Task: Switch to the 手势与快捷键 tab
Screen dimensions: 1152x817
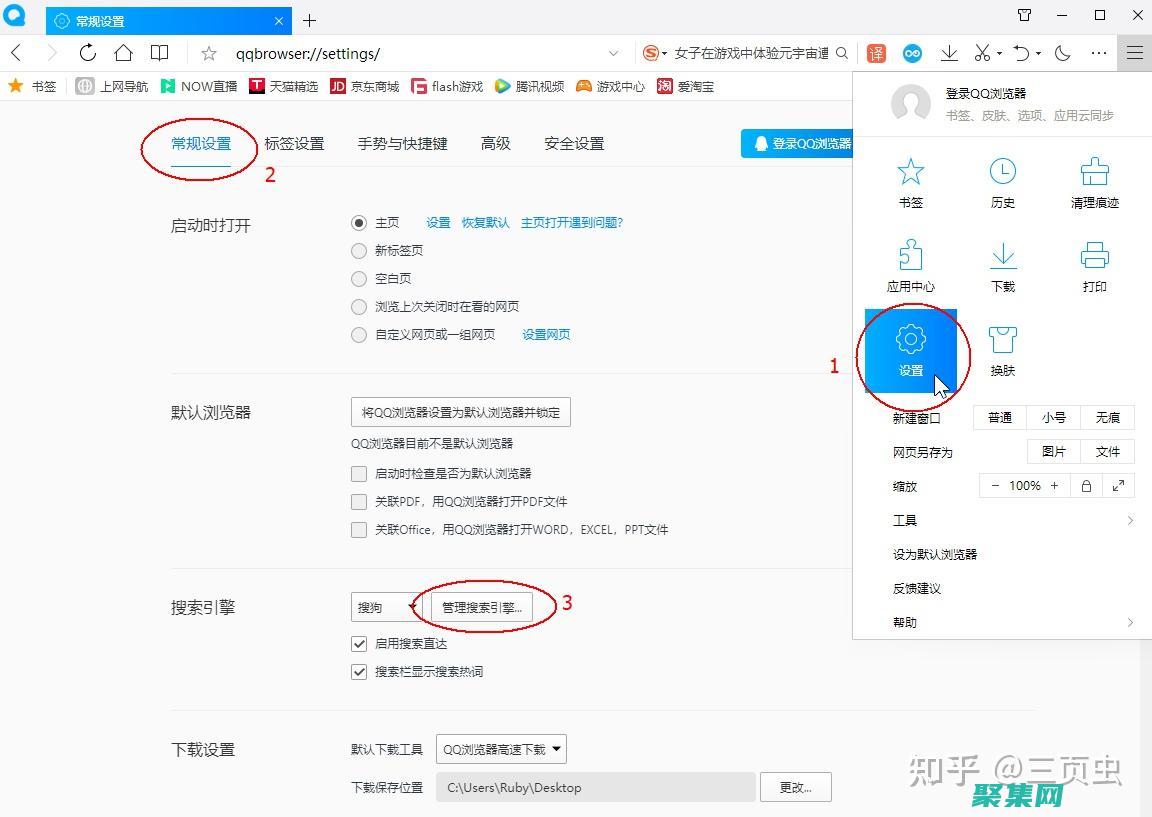Action: tap(403, 143)
